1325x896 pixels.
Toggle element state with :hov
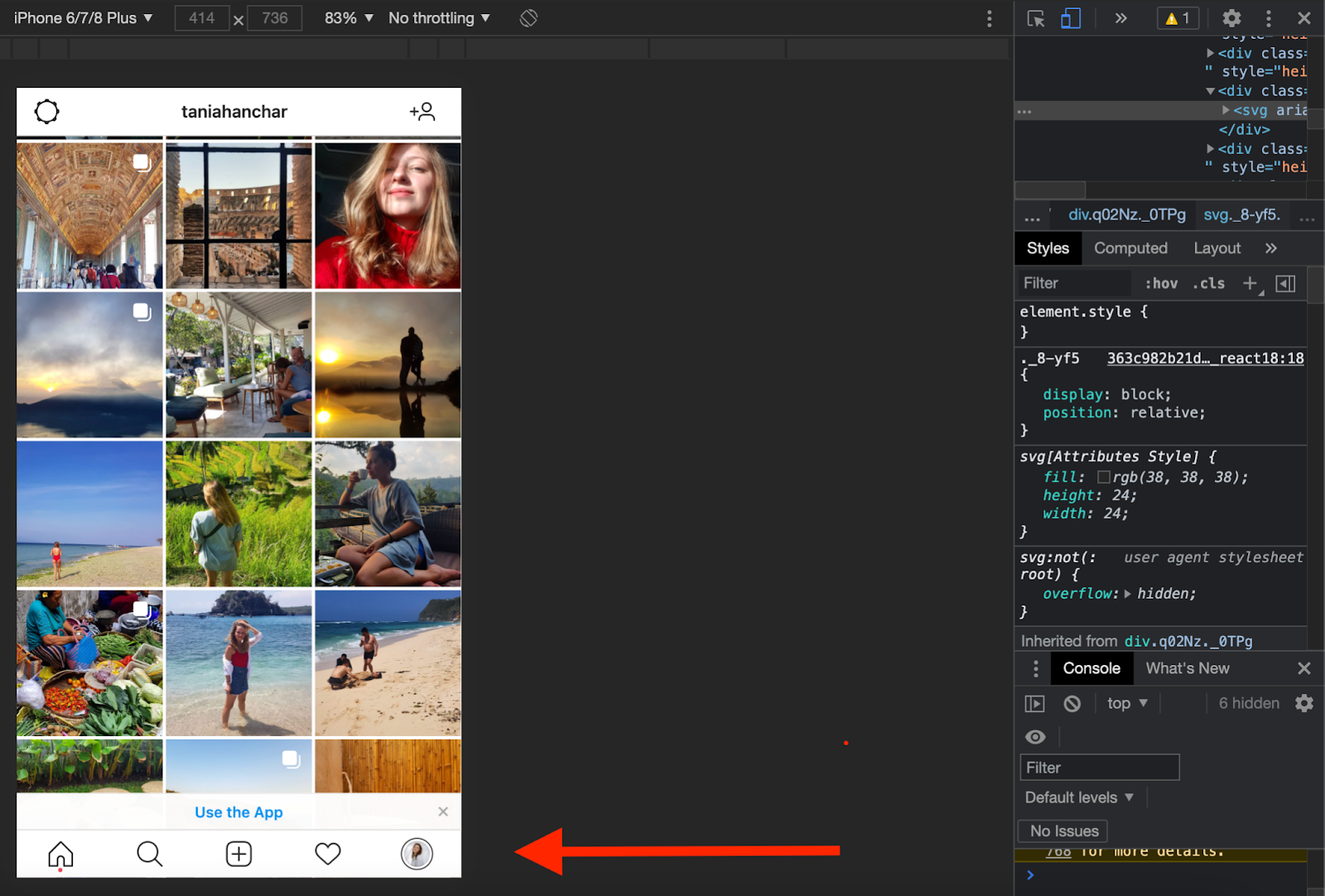point(1161,283)
